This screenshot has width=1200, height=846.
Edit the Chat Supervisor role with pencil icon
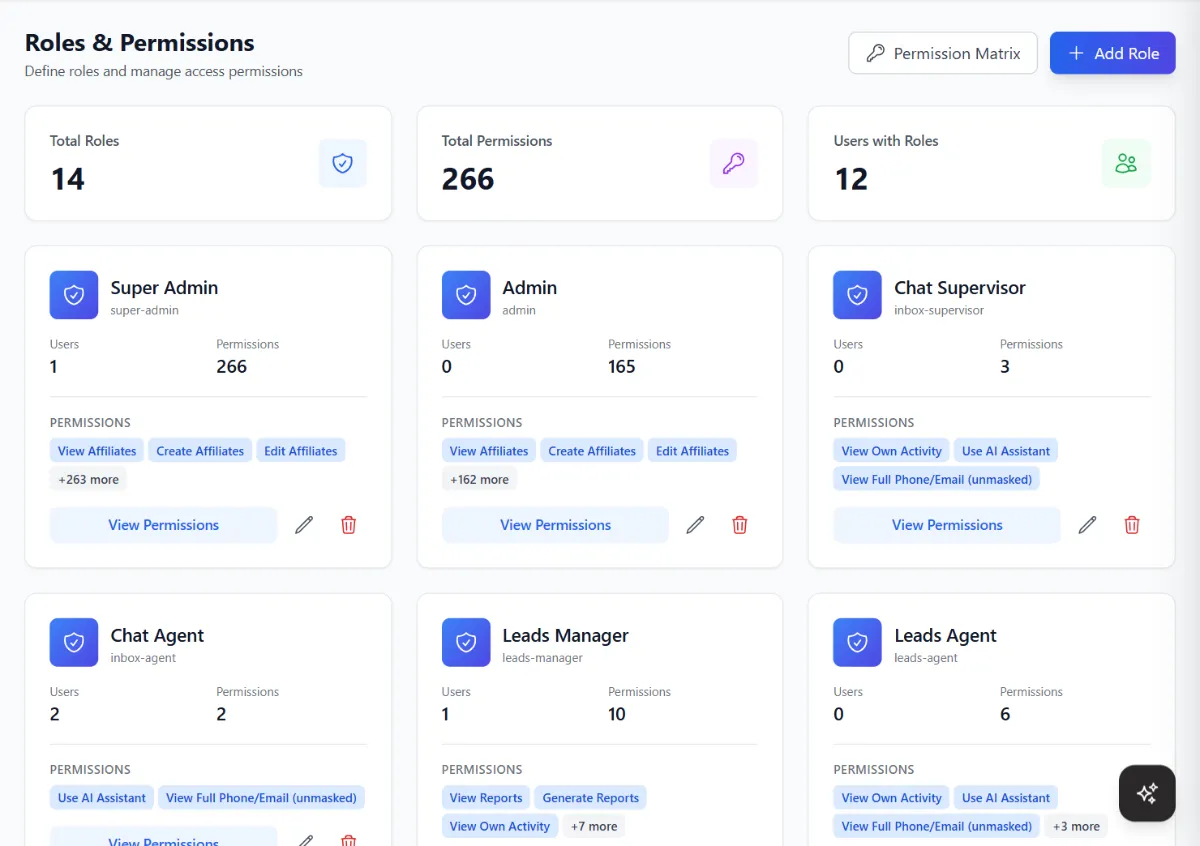click(x=1088, y=524)
